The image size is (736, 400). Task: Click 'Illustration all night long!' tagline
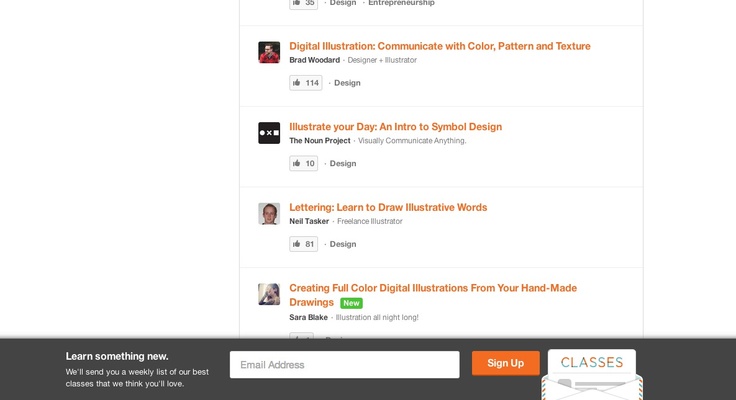(x=377, y=317)
